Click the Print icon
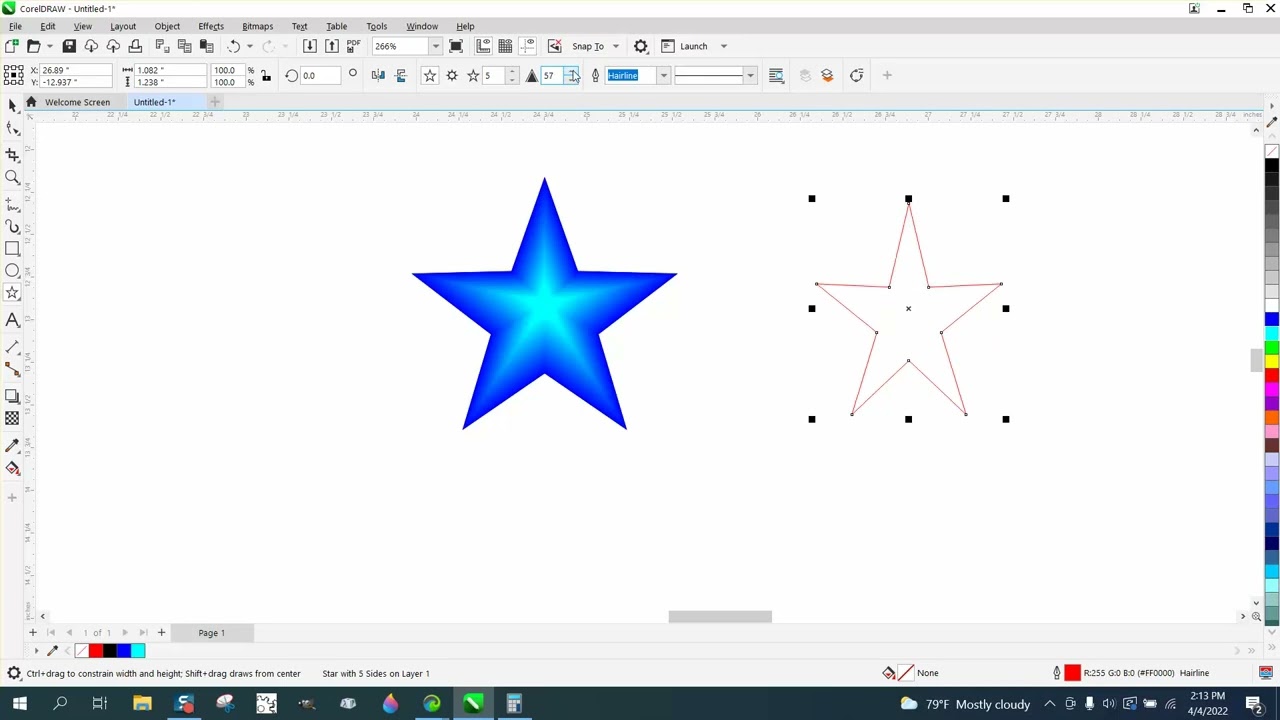This screenshot has width=1280, height=720. [135, 46]
